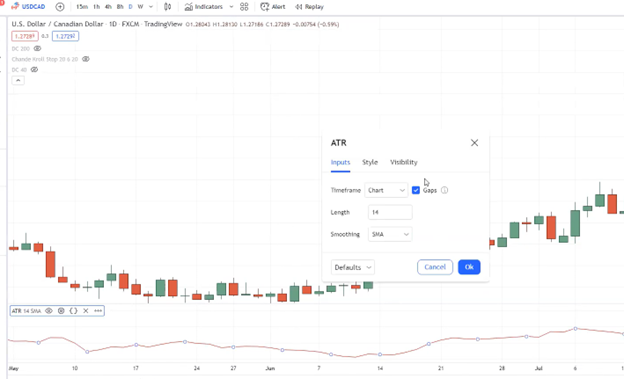The width and height of the screenshot is (624, 379).
Task: Show the Chande Kroll Stop indicator
Action: pyautogui.click(x=86, y=59)
